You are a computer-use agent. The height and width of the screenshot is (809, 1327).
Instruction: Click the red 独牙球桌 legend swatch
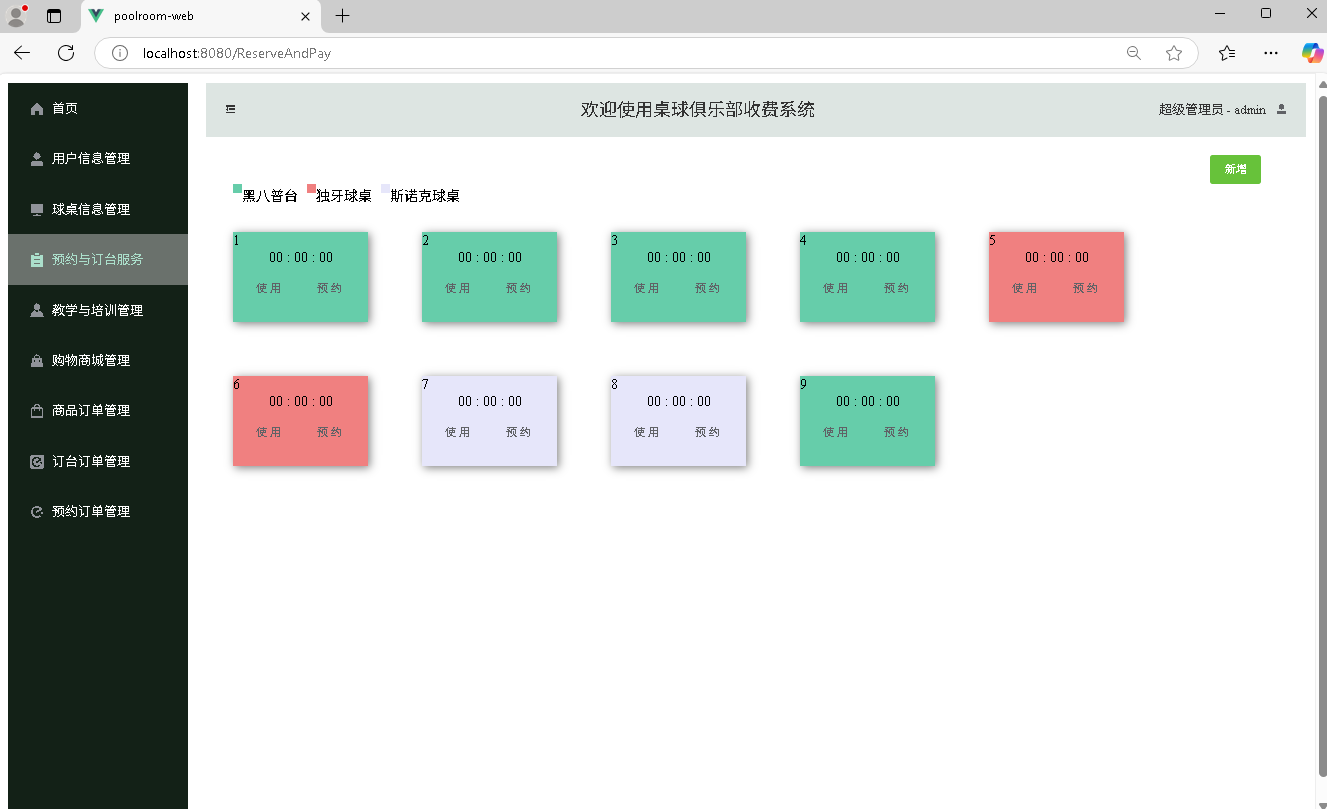311,188
